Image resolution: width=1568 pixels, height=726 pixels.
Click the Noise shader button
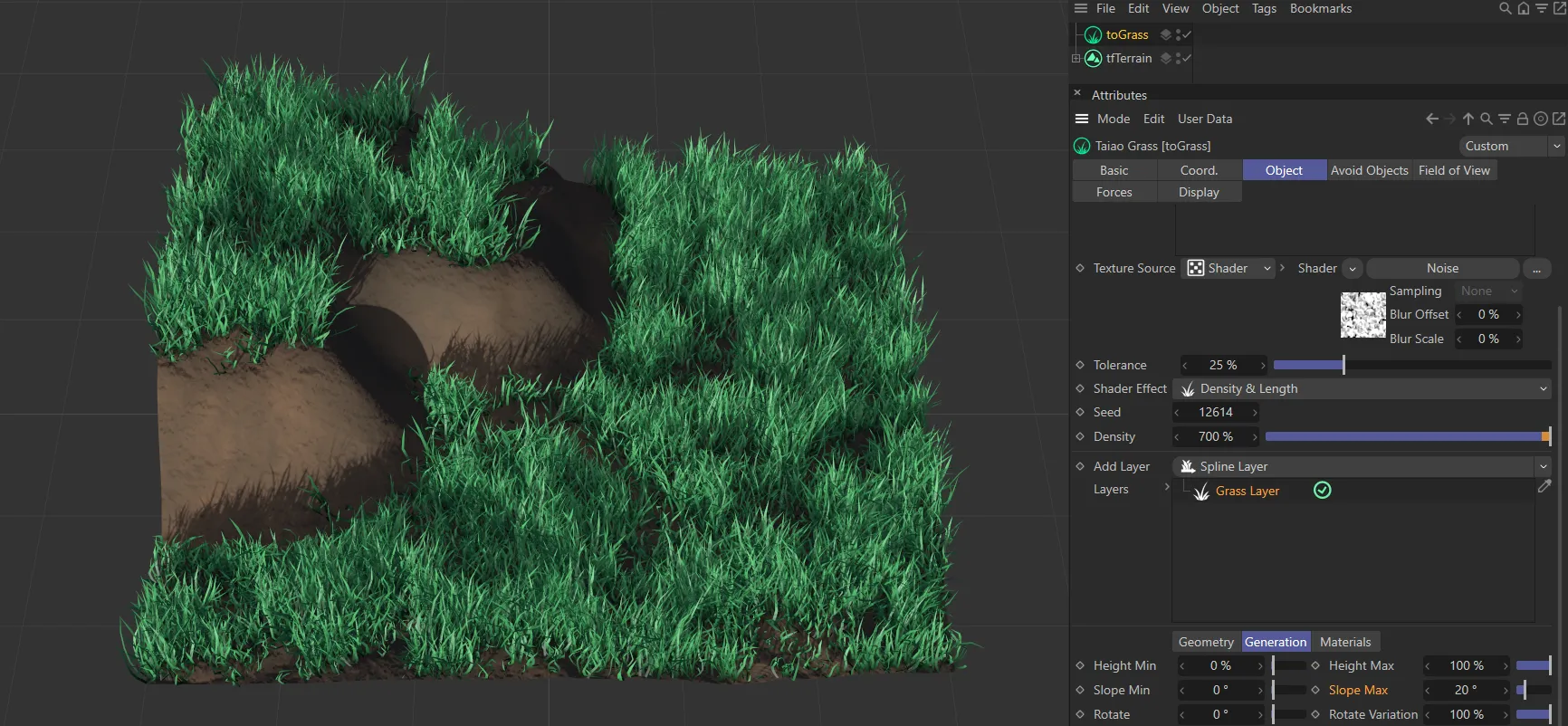pyautogui.click(x=1442, y=269)
